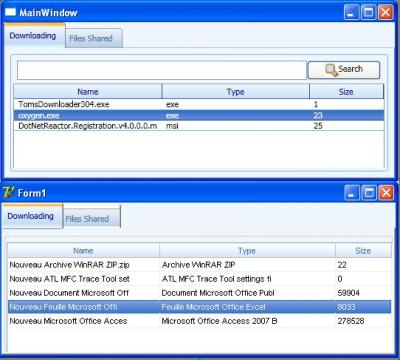The height and width of the screenshot is (360, 400).
Task: Maximize the MainWindow window
Action: pos(368,13)
